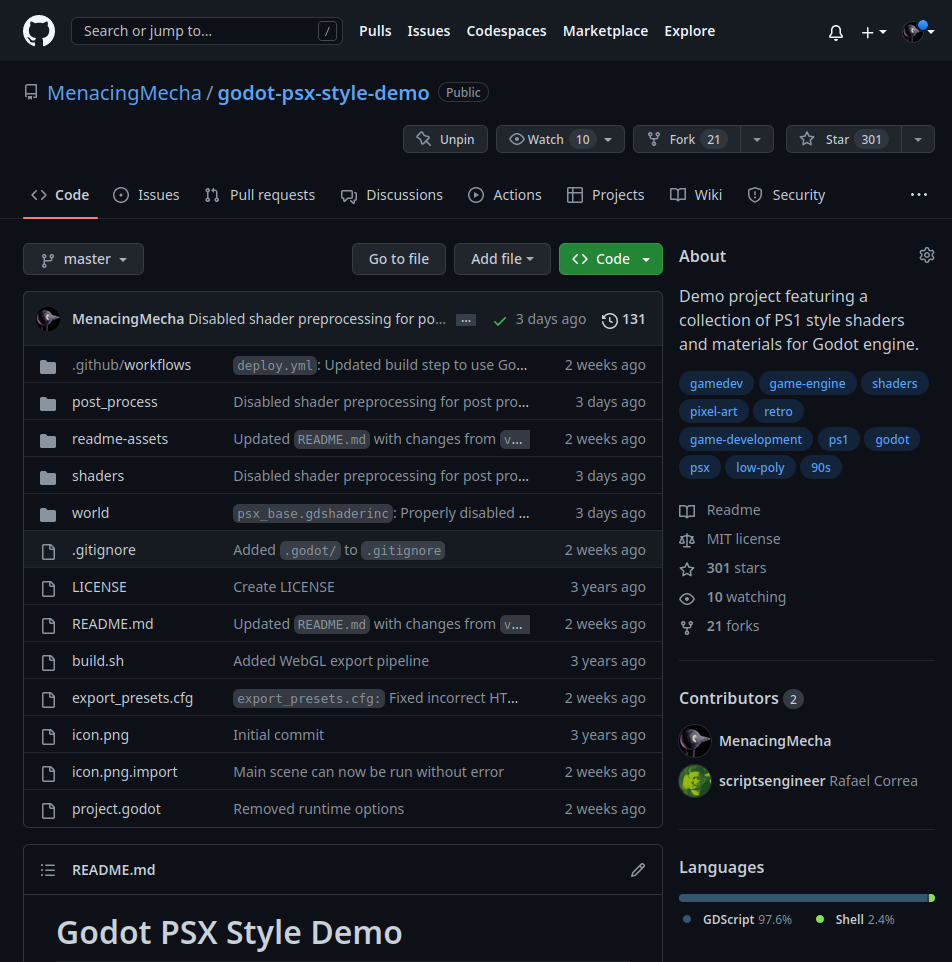Open the 301 stars stargazers link
Viewport: 952px width, 962px height.
(x=723, y=568)
